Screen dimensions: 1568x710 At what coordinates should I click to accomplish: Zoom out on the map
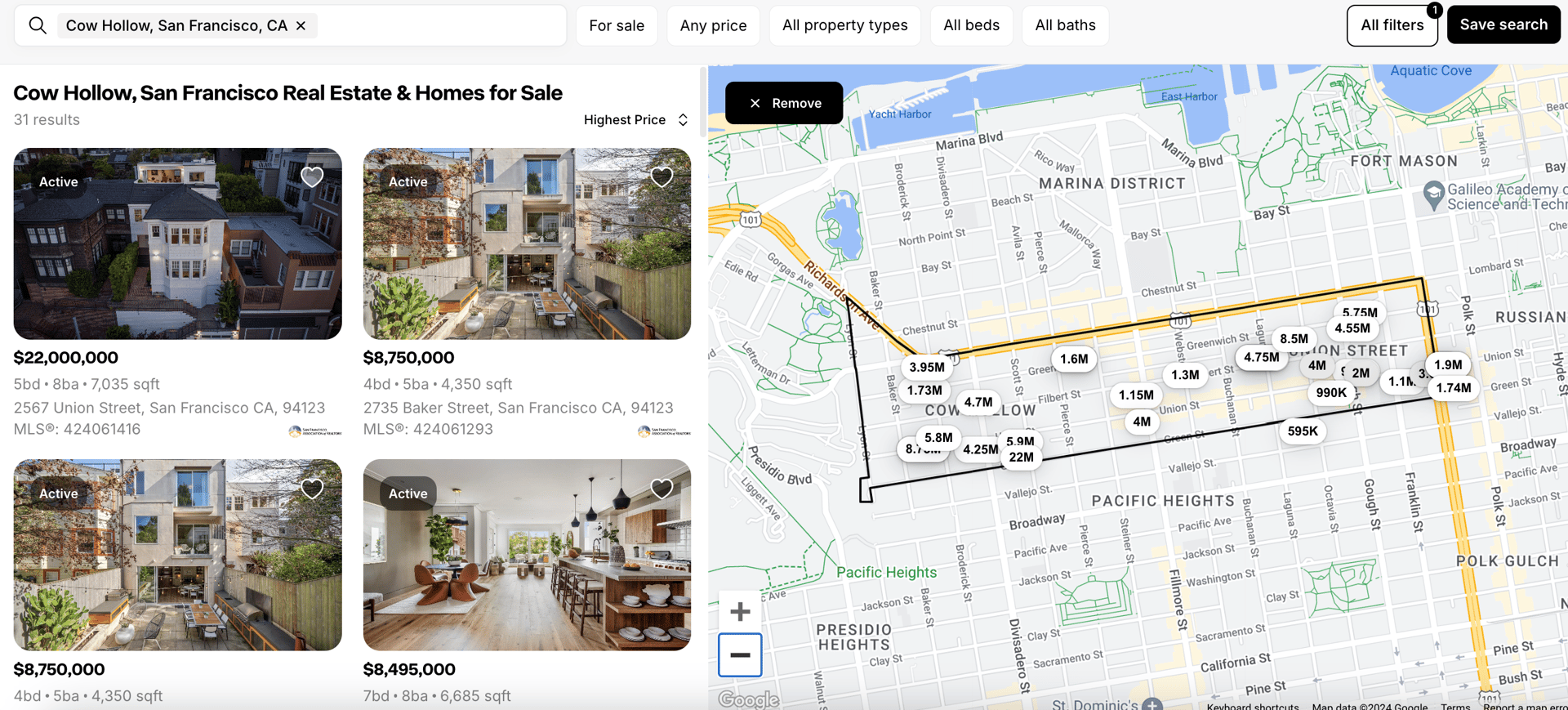[740, 654]
